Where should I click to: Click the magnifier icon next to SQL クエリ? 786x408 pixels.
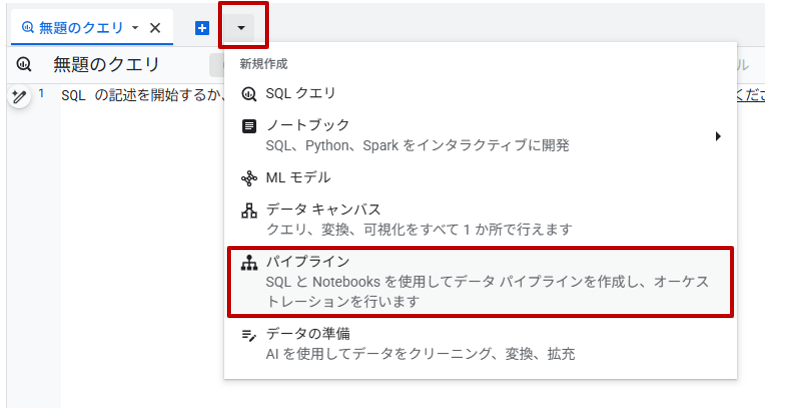tap(249, 94)
